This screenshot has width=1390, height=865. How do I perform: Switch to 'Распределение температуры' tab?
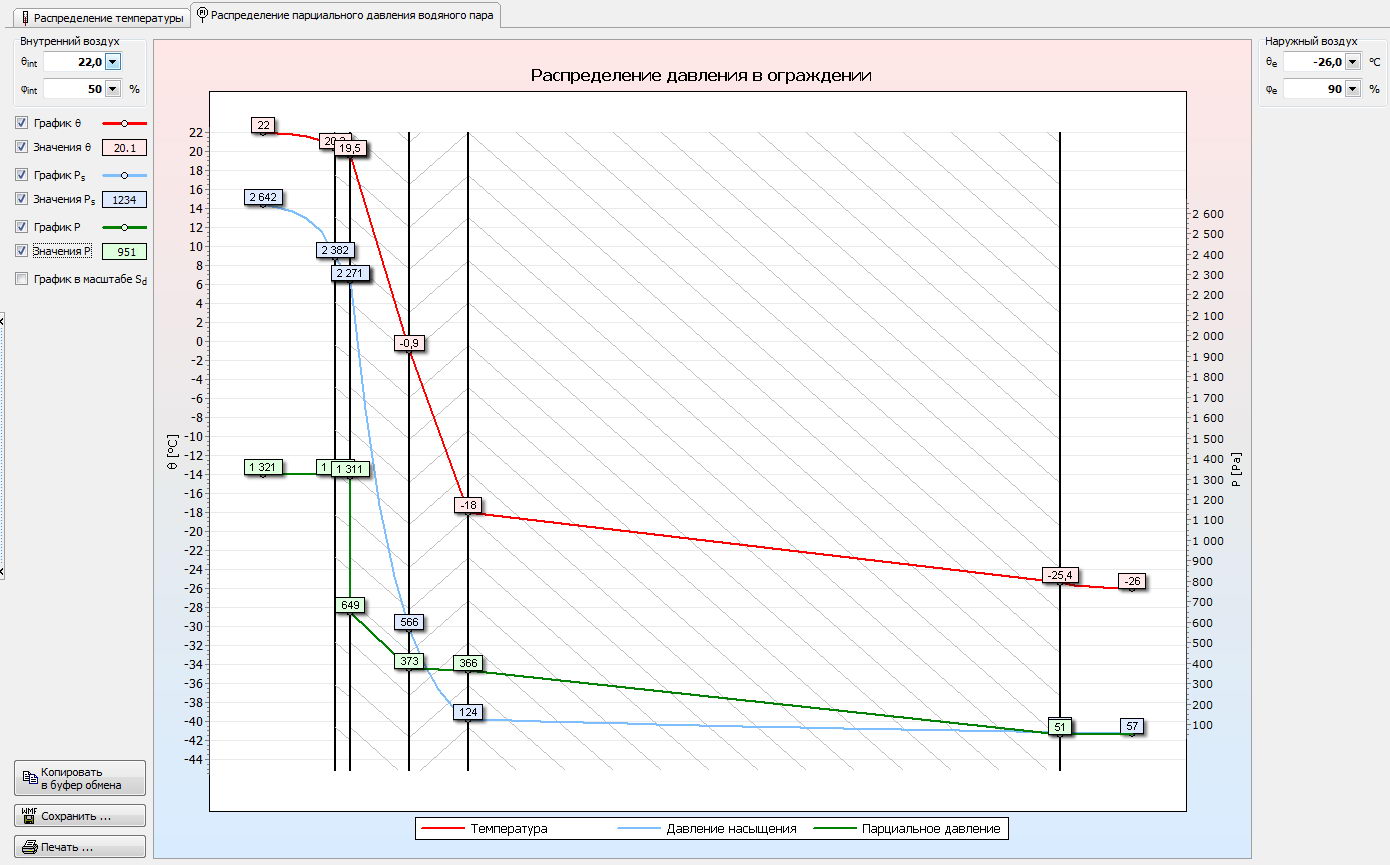pos(101,18)
